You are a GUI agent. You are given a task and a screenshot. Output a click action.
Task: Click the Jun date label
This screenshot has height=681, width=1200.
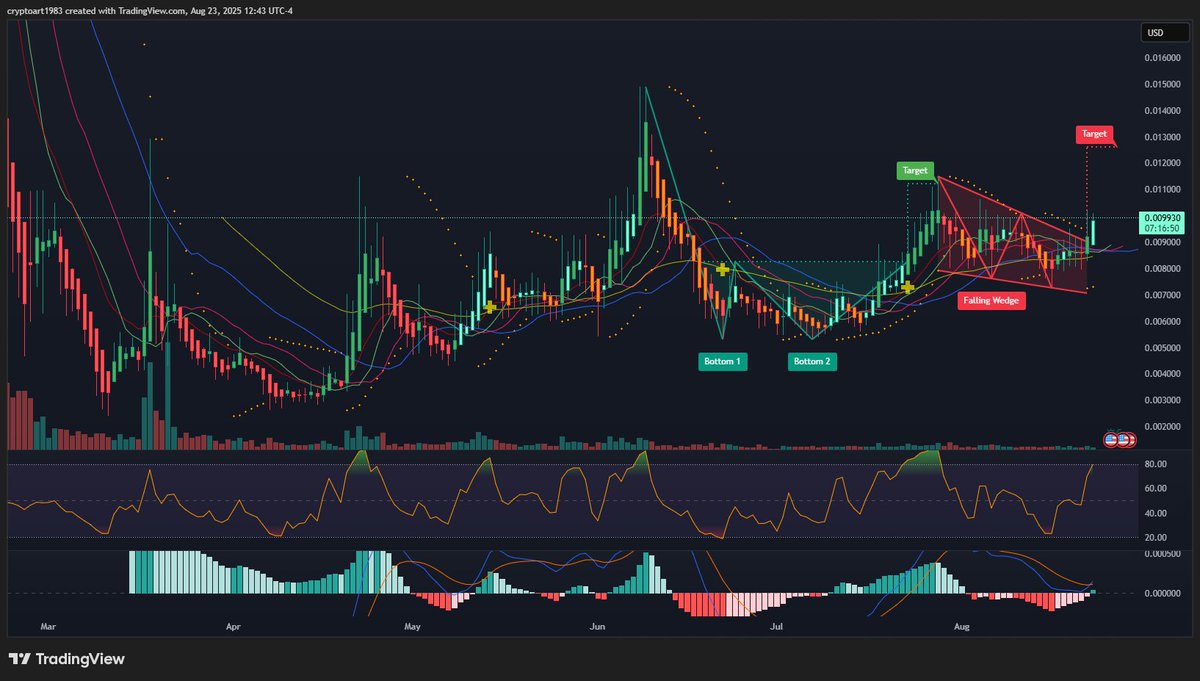pos(597,627)
